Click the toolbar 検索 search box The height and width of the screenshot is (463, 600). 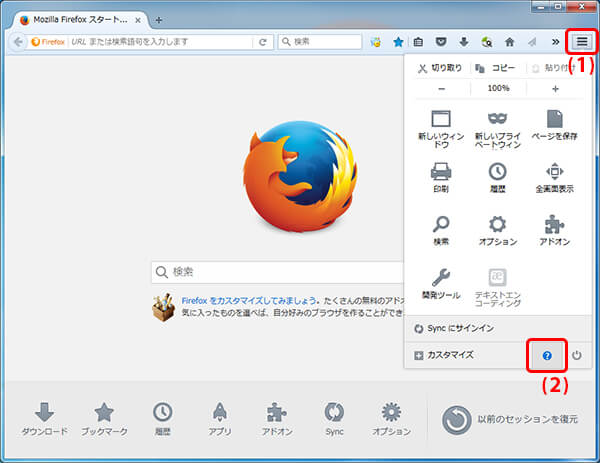320,42
